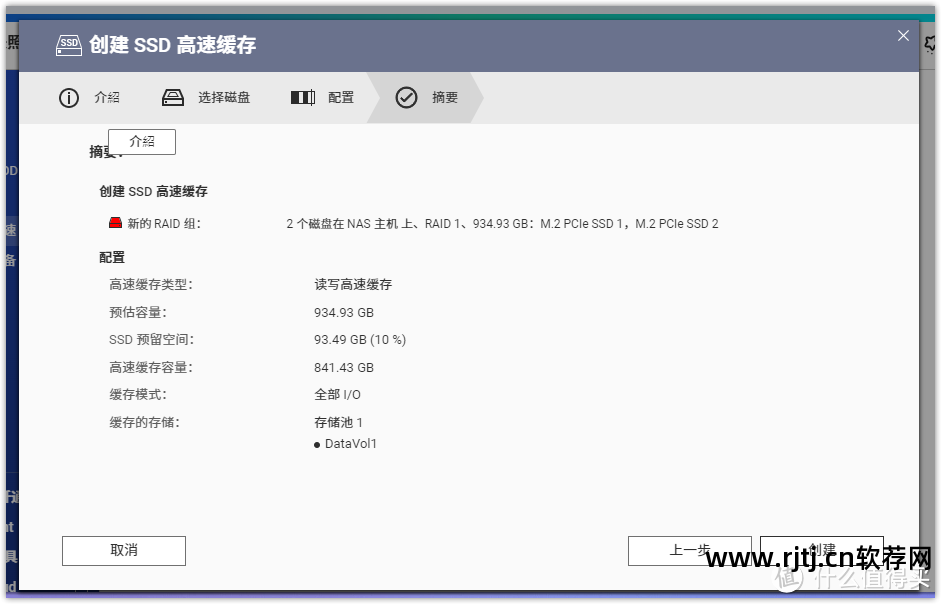
Task: Click the 存储池 1 entry
Action: [338, 423]
